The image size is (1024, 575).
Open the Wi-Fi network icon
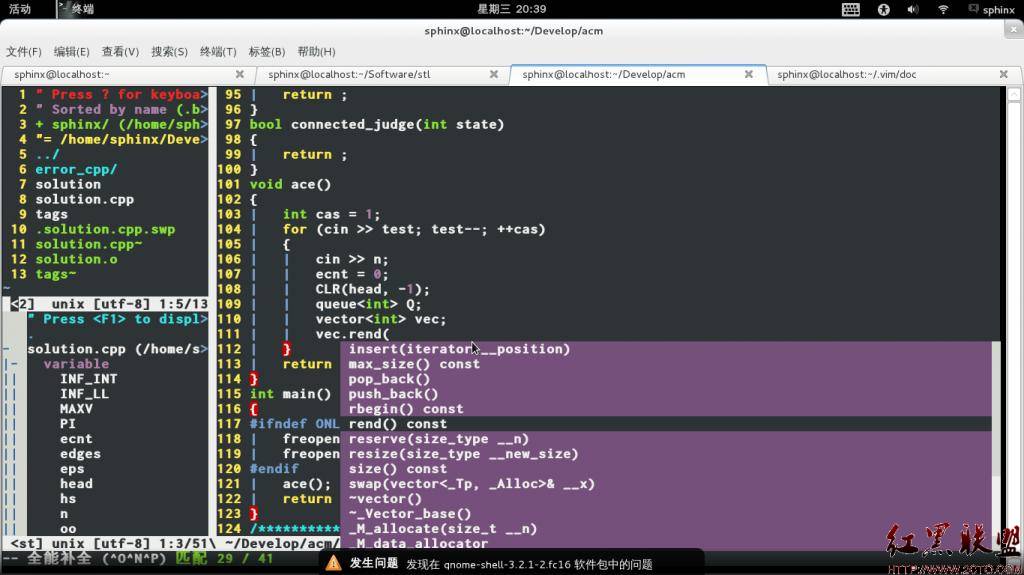click(x=942, y=9)
